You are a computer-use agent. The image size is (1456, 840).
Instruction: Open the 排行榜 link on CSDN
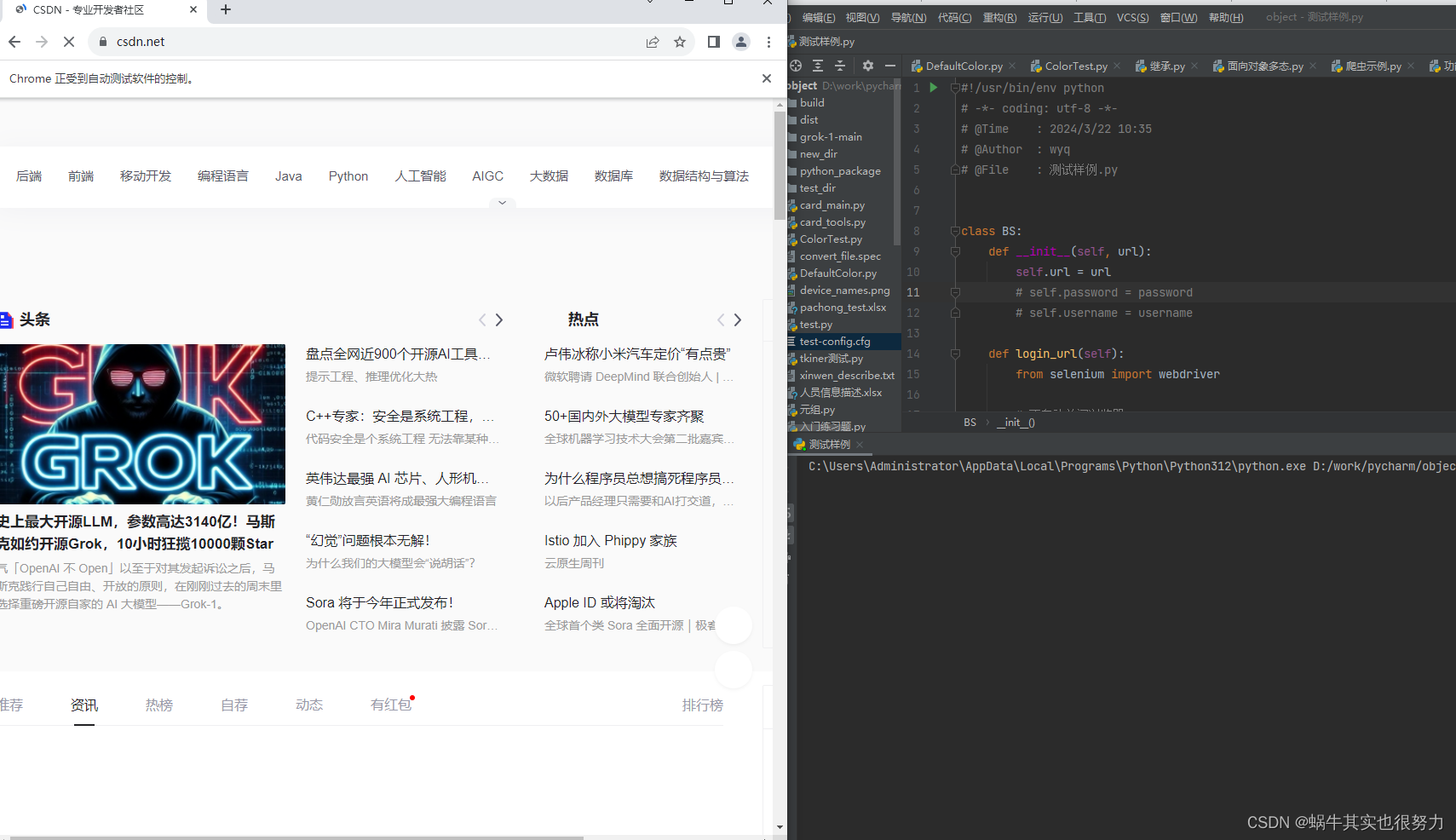click(x=702, y=705)
